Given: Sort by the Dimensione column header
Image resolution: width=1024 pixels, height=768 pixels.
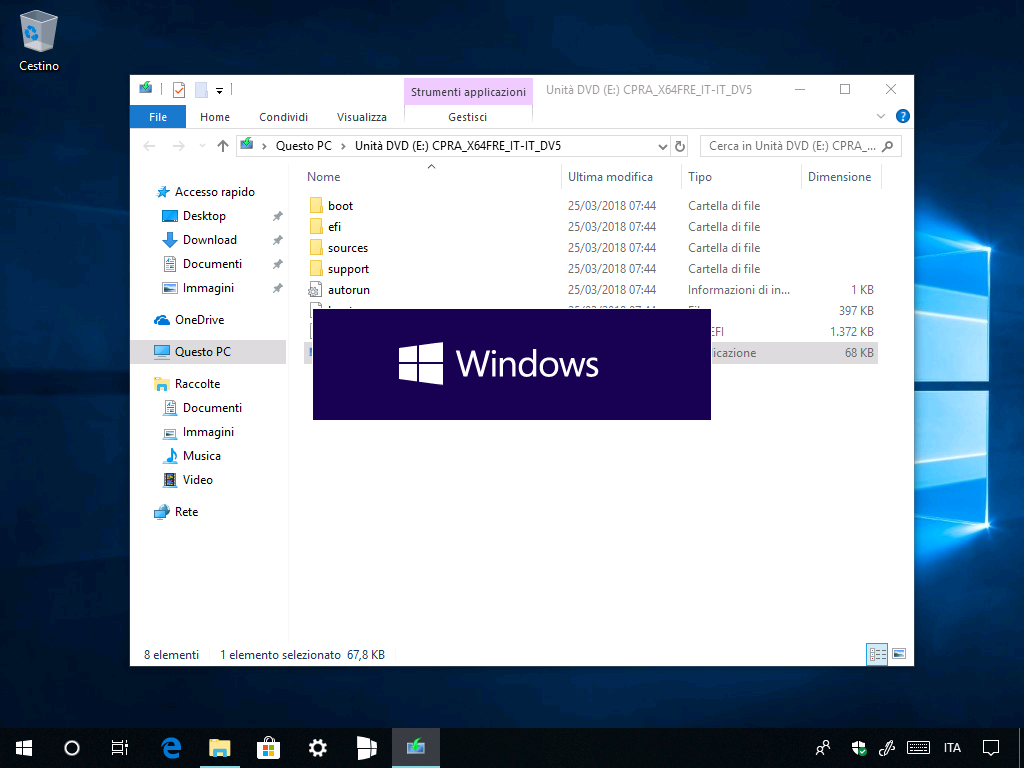Looking at the screenshot, I should pyautogui.click(x=839, y=177).
